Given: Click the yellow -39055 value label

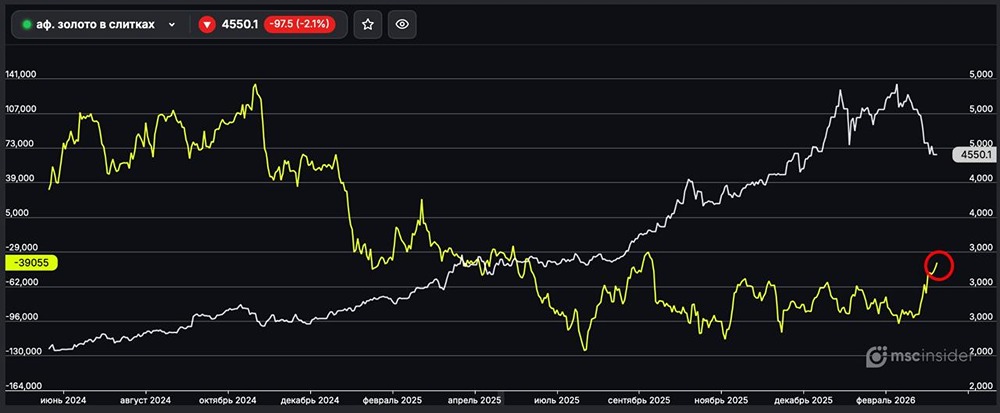Looking at the screenshot, I should (x=31, y=262).
